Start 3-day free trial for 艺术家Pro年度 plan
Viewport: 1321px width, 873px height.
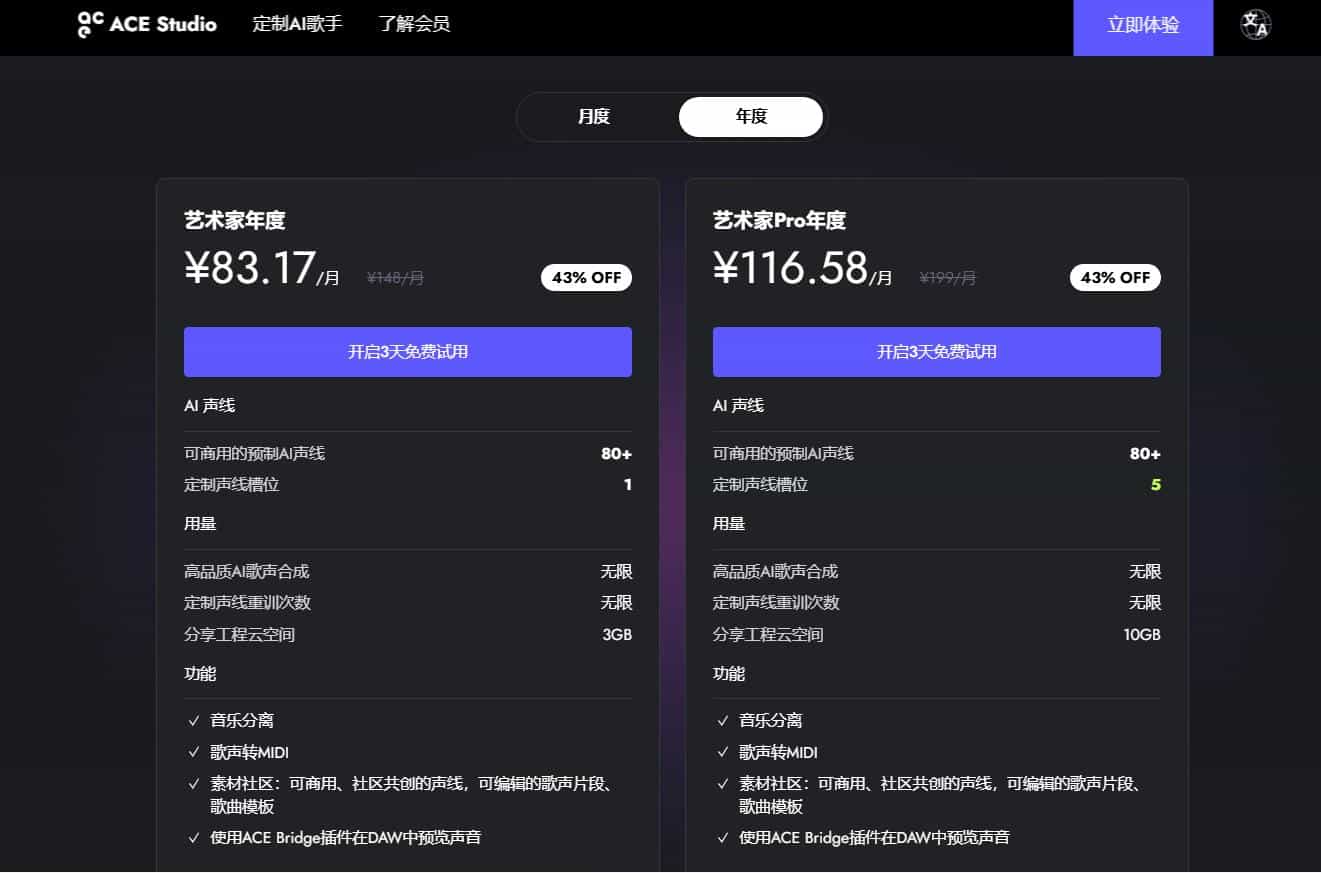(x=937, y=352)
